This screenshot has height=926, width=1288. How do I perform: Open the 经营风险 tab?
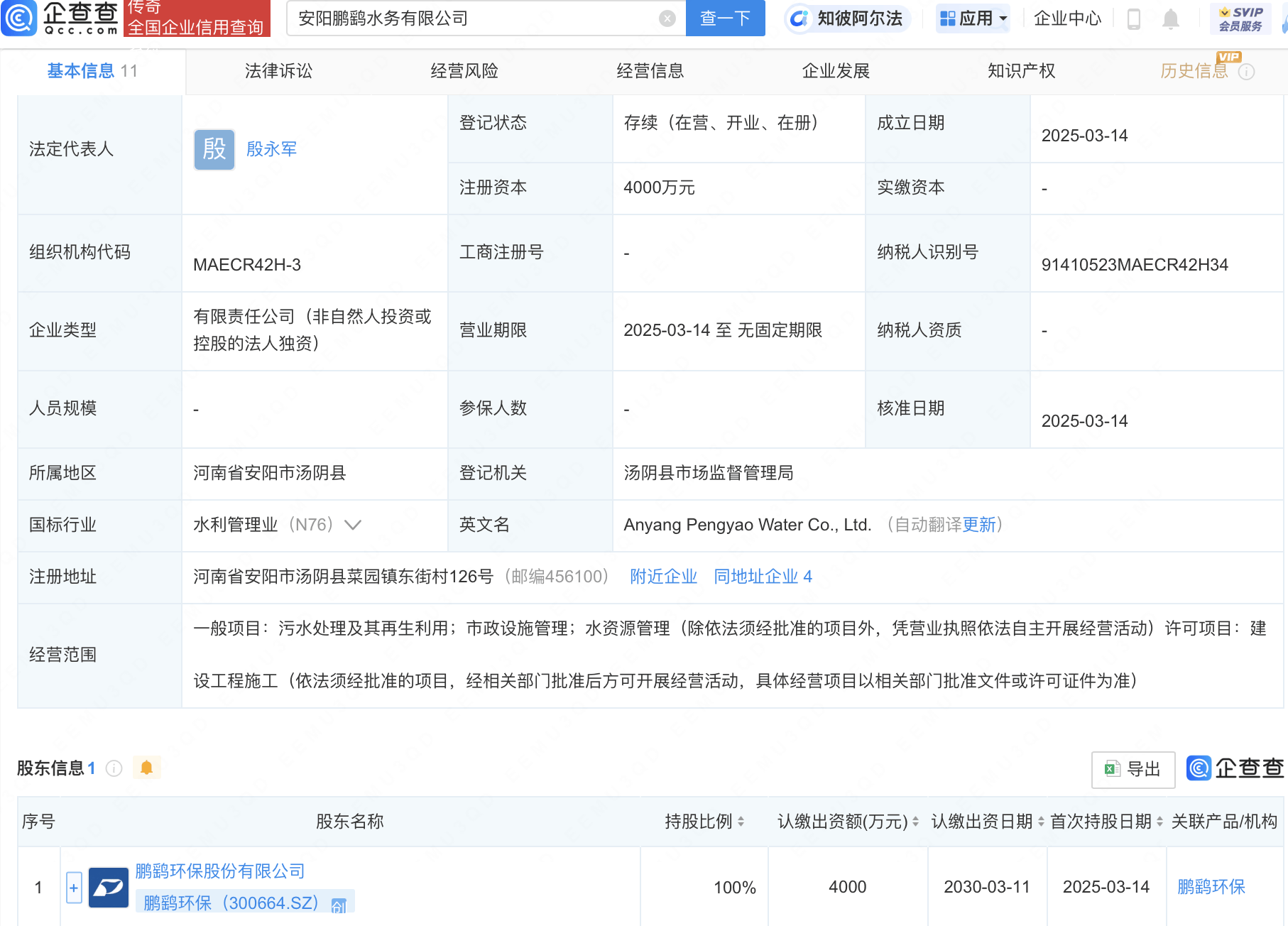click(464, 71)
